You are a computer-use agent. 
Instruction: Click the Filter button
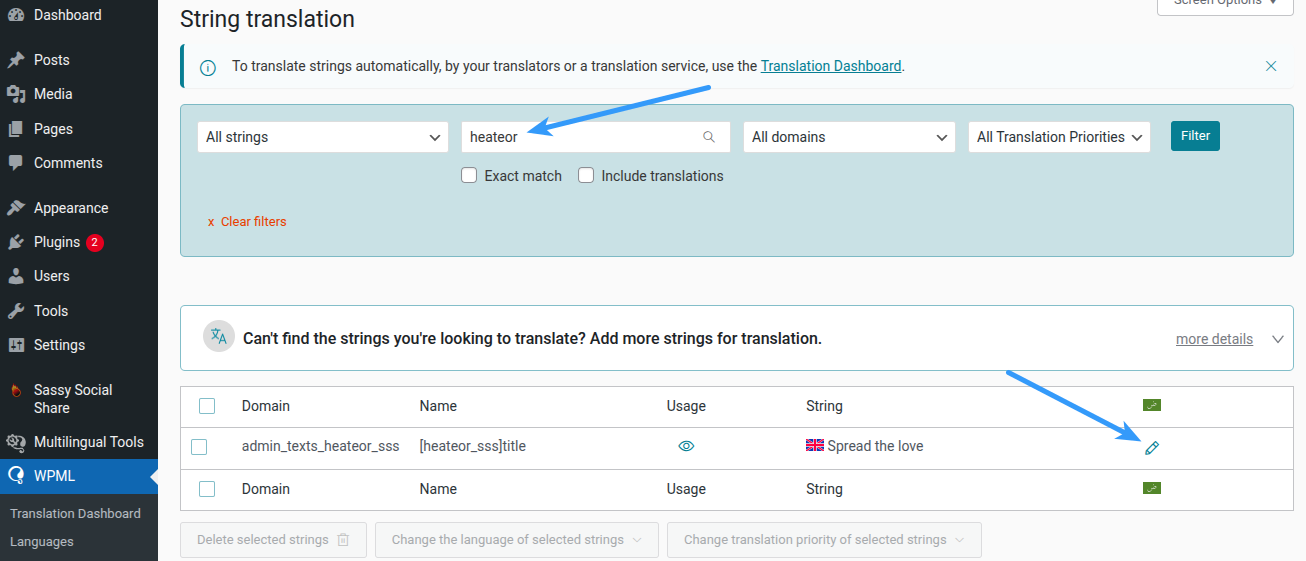(x=1195, y=136)
